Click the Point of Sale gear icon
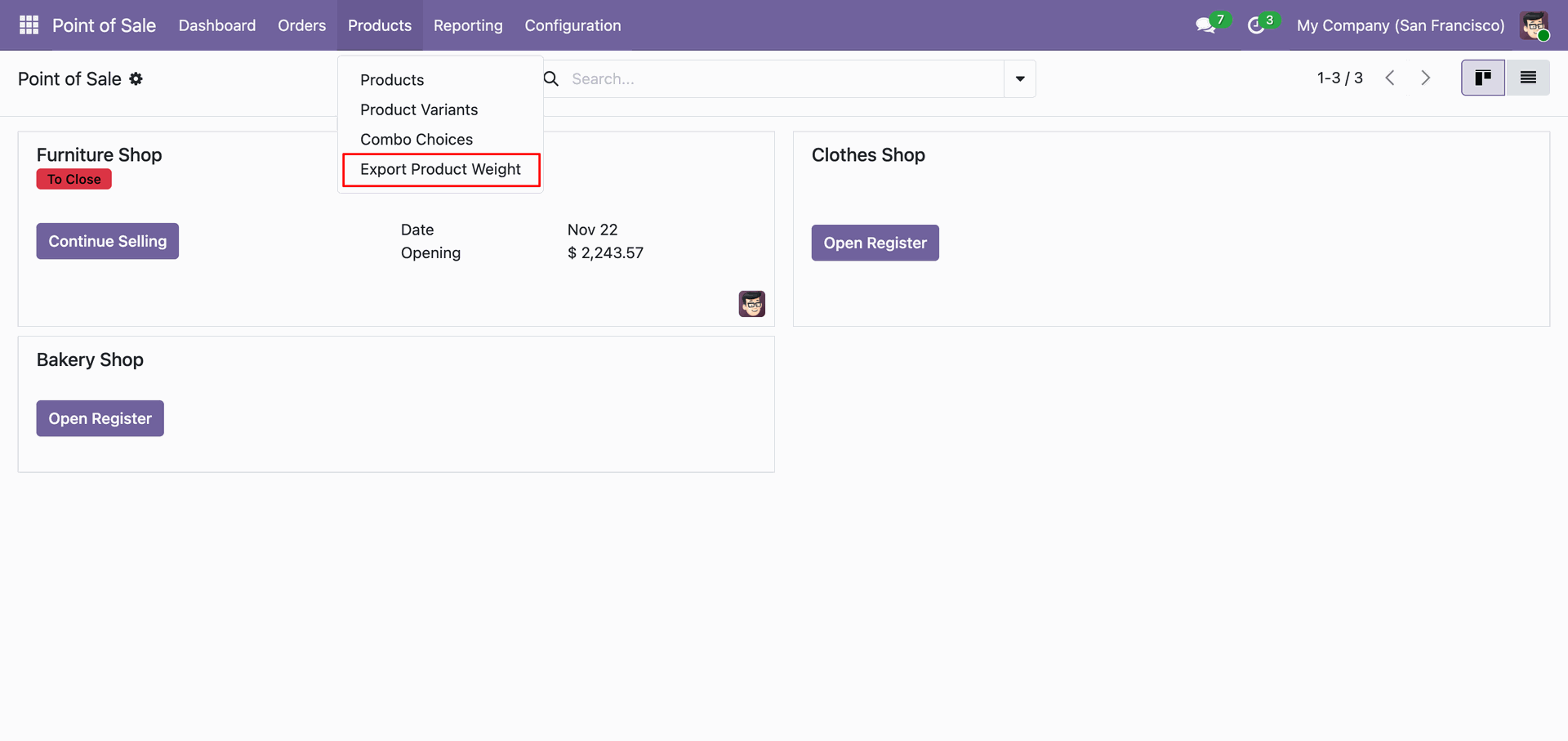 [136, 79]
